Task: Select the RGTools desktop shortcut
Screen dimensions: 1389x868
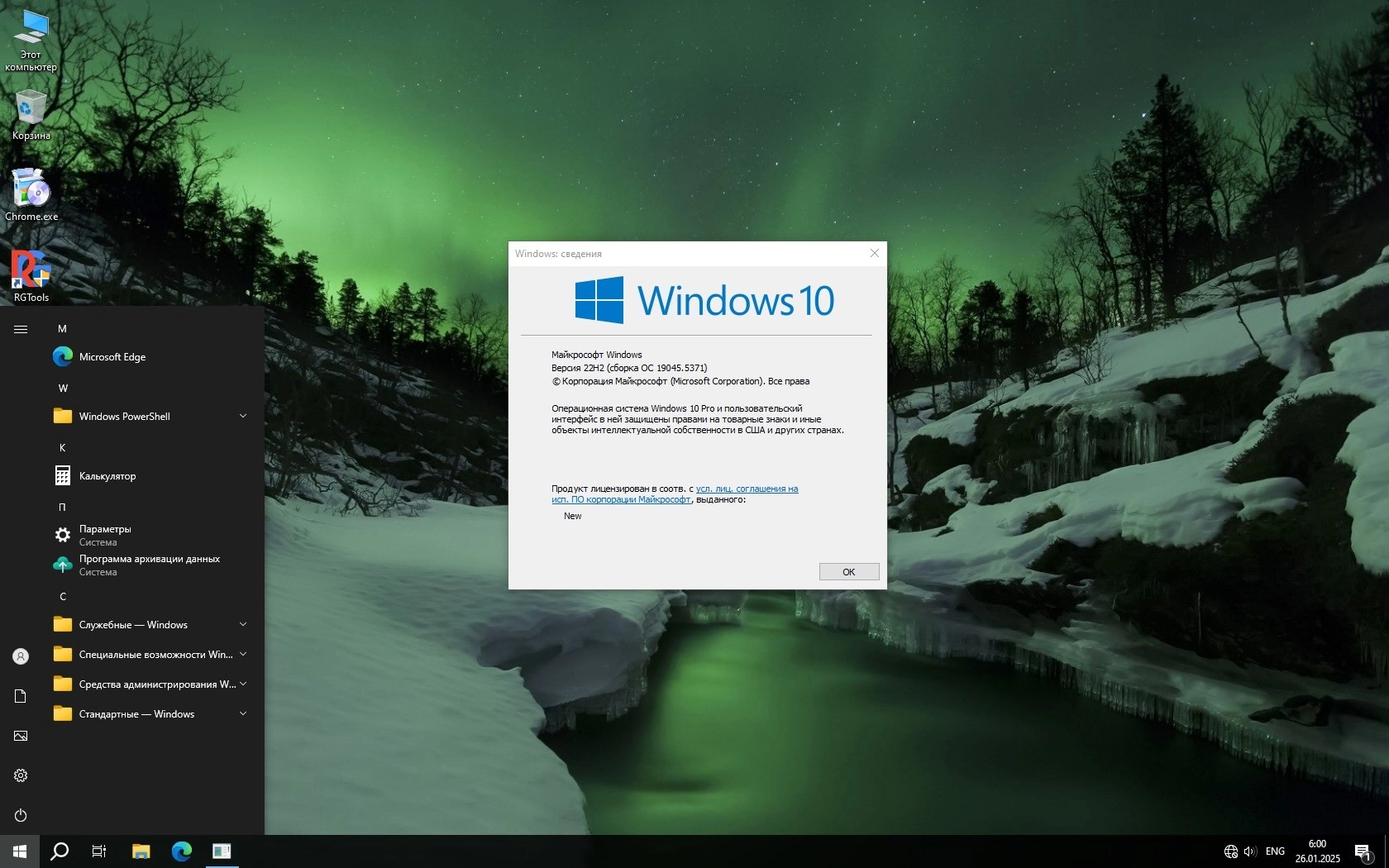Action: point(31,276)
